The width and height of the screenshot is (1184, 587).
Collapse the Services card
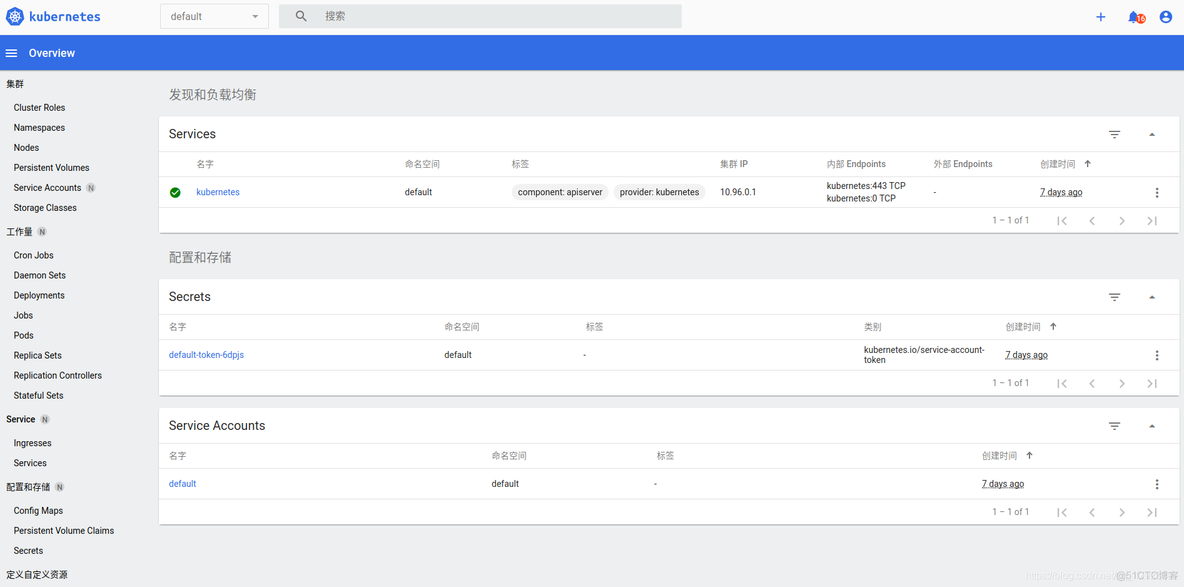(1152, 134)
